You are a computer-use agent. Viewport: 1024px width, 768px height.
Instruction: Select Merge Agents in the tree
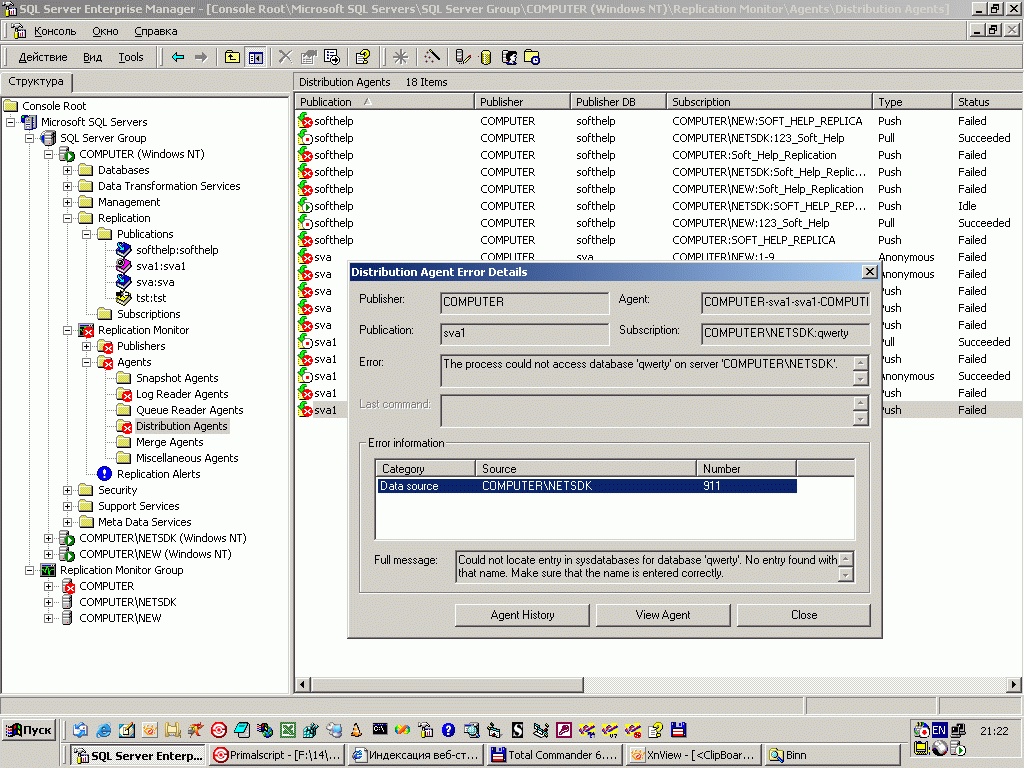[x=169, y=442]
